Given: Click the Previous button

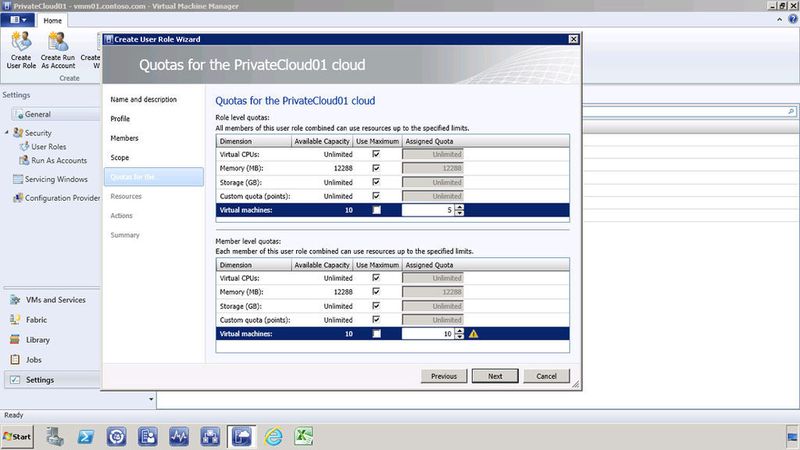Looking at the screenshot, I should click(x=444, y=376).
